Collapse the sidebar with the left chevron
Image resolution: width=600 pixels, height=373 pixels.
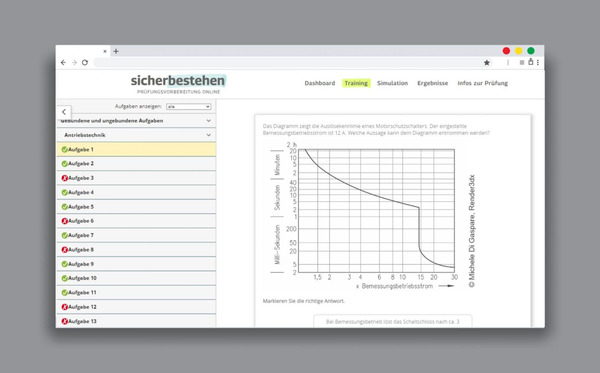click(x=64, y=112)
